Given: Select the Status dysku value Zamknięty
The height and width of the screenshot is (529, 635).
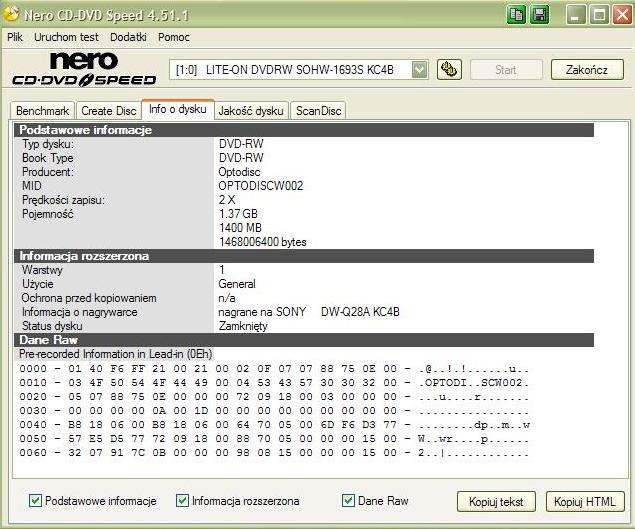Looking at the screenshot, I should click(x=243, y=326).
